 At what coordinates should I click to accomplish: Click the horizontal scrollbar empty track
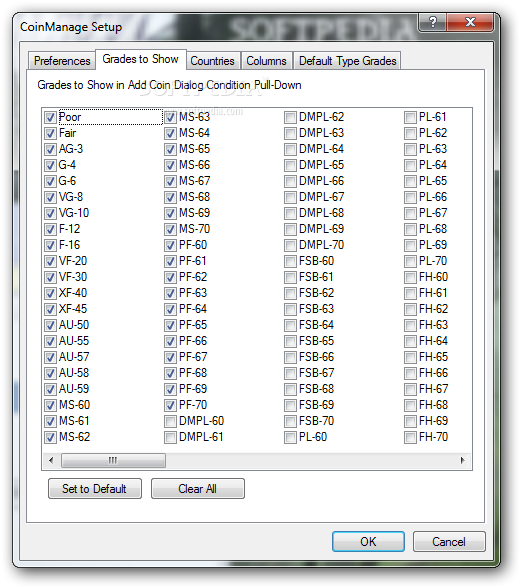pos(311,460)
